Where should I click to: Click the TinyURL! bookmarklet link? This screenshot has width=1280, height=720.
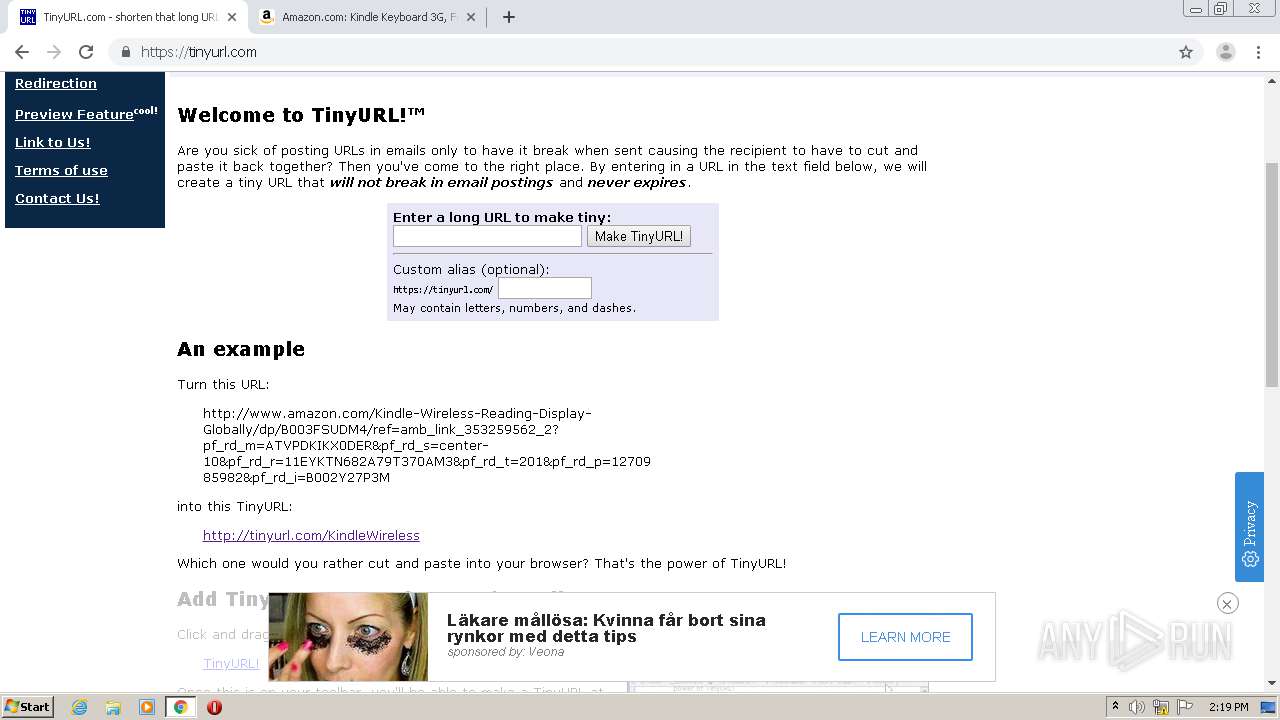click(231, 663)
